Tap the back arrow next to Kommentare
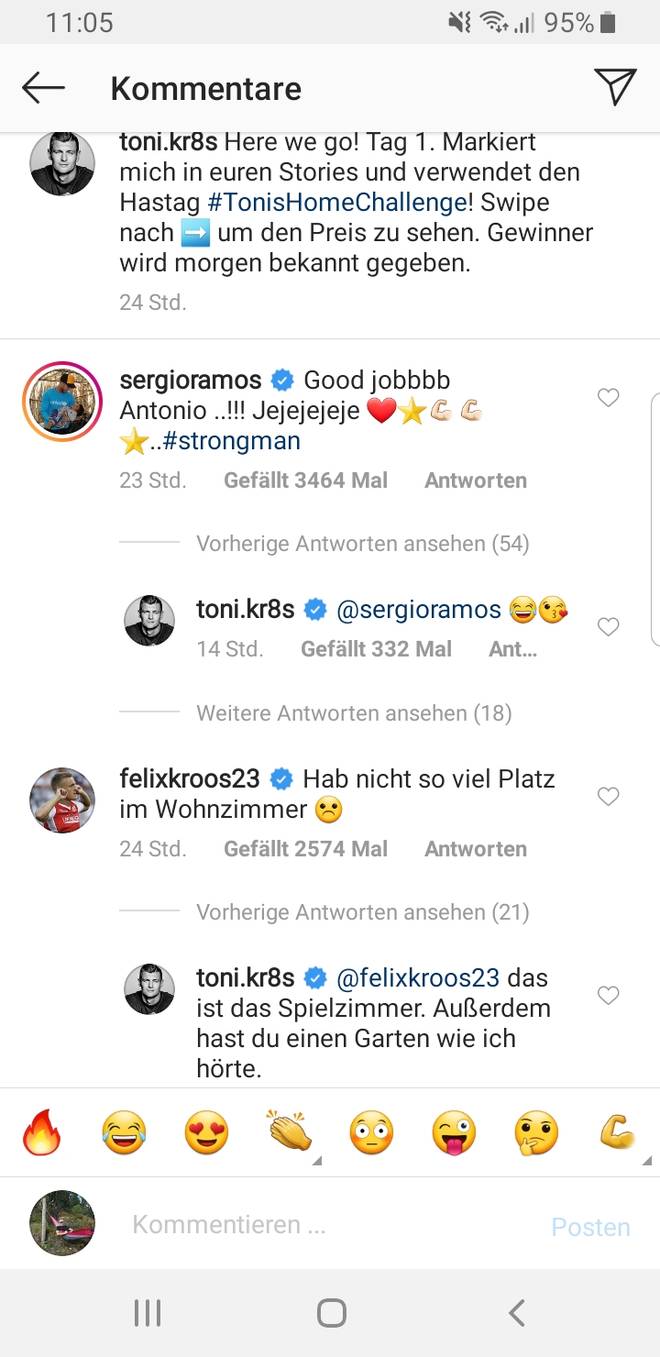The height and width of the screenshot is (1357, 660). (43, 88)
